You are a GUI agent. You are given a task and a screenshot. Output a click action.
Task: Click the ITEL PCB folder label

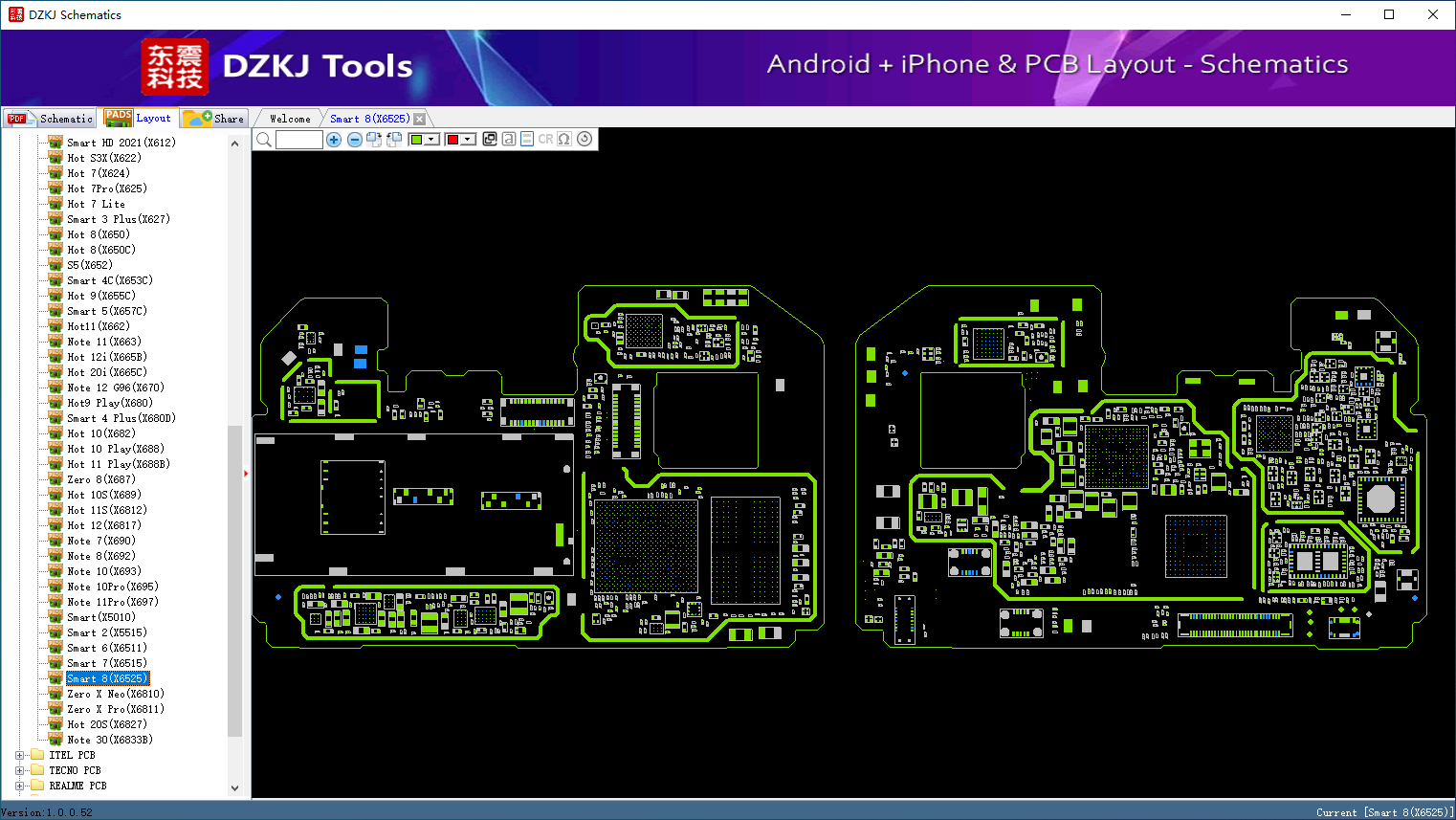[x=73, y=755]
